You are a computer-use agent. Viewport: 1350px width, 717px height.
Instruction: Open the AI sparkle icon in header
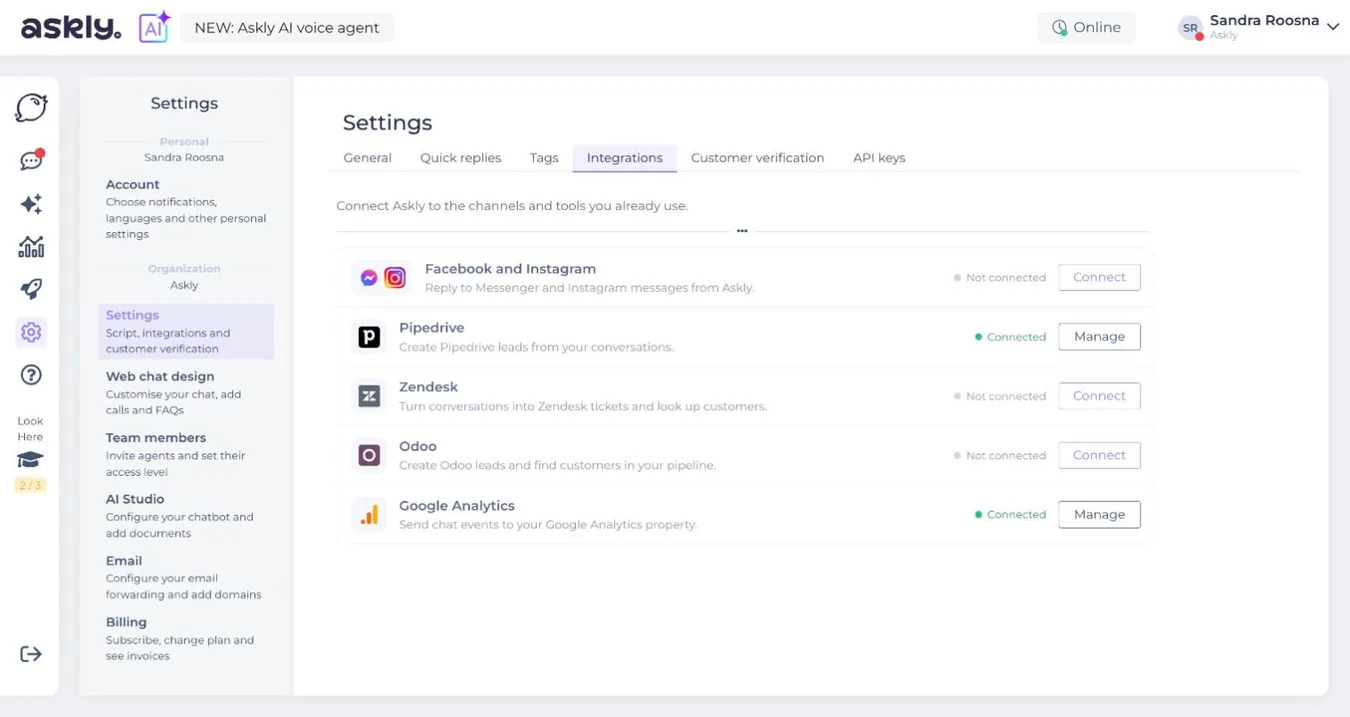[154, 27]
